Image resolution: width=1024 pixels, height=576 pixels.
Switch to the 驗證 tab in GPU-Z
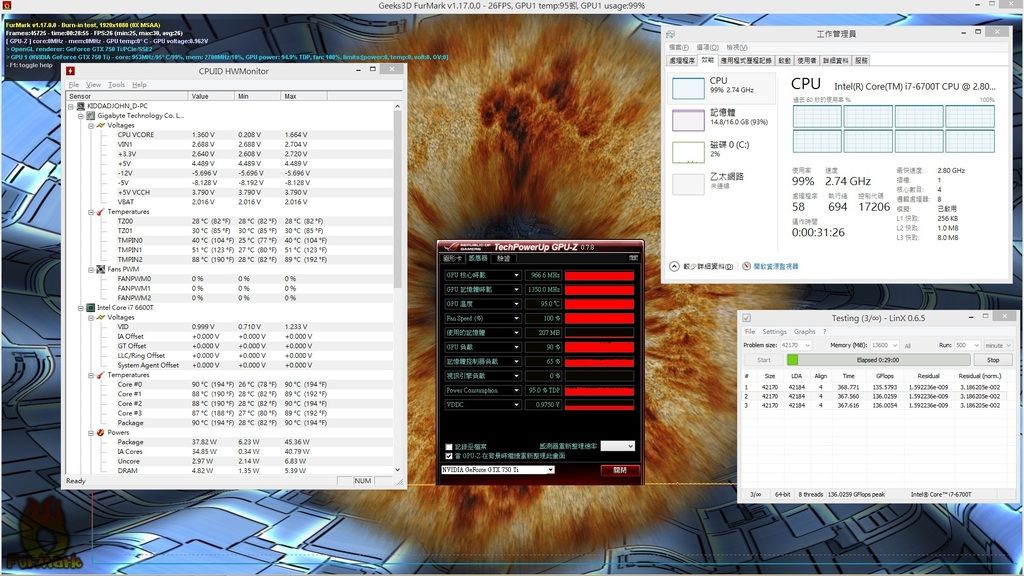[504, 258]
